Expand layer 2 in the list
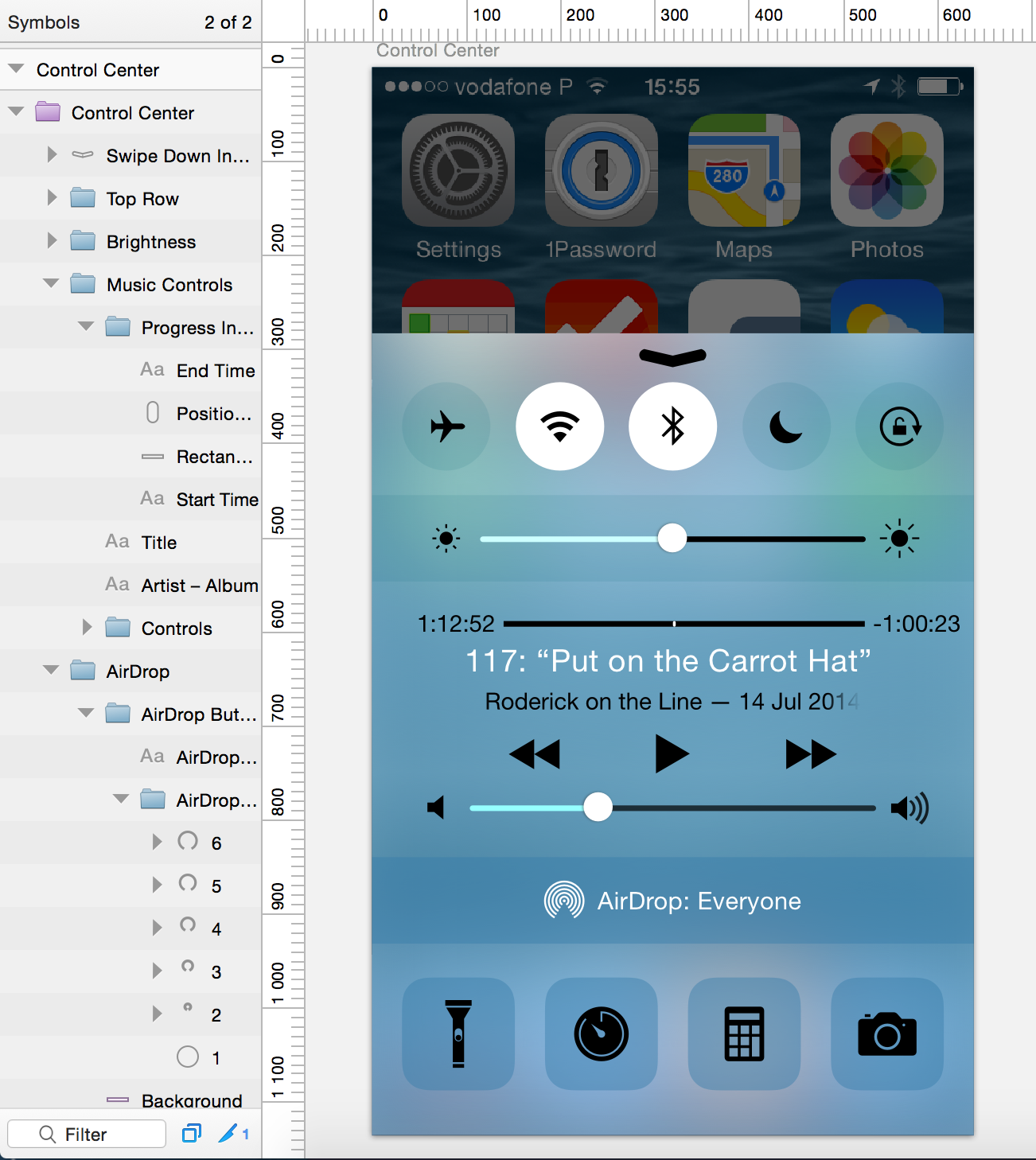 [x=157, y=1014]
